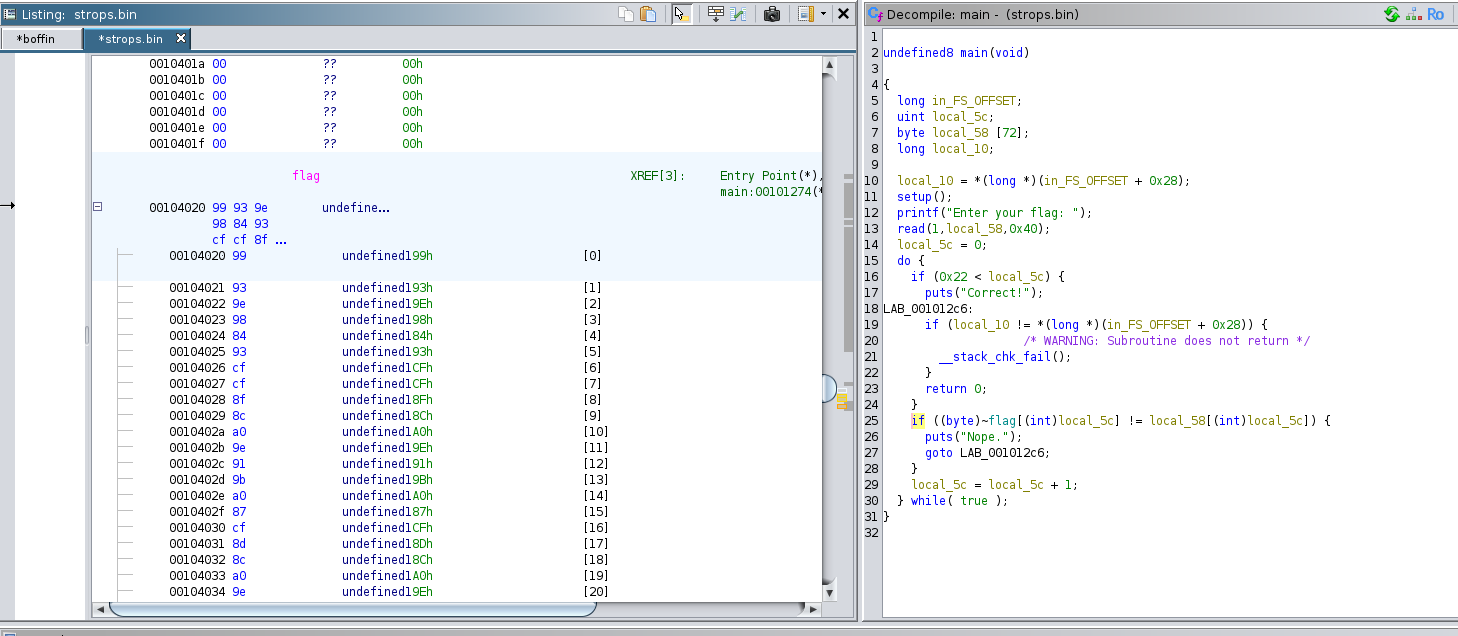Click the Diff View icon in Listing toolbar
Screen dimensions: 1458x636
(738, 14)
